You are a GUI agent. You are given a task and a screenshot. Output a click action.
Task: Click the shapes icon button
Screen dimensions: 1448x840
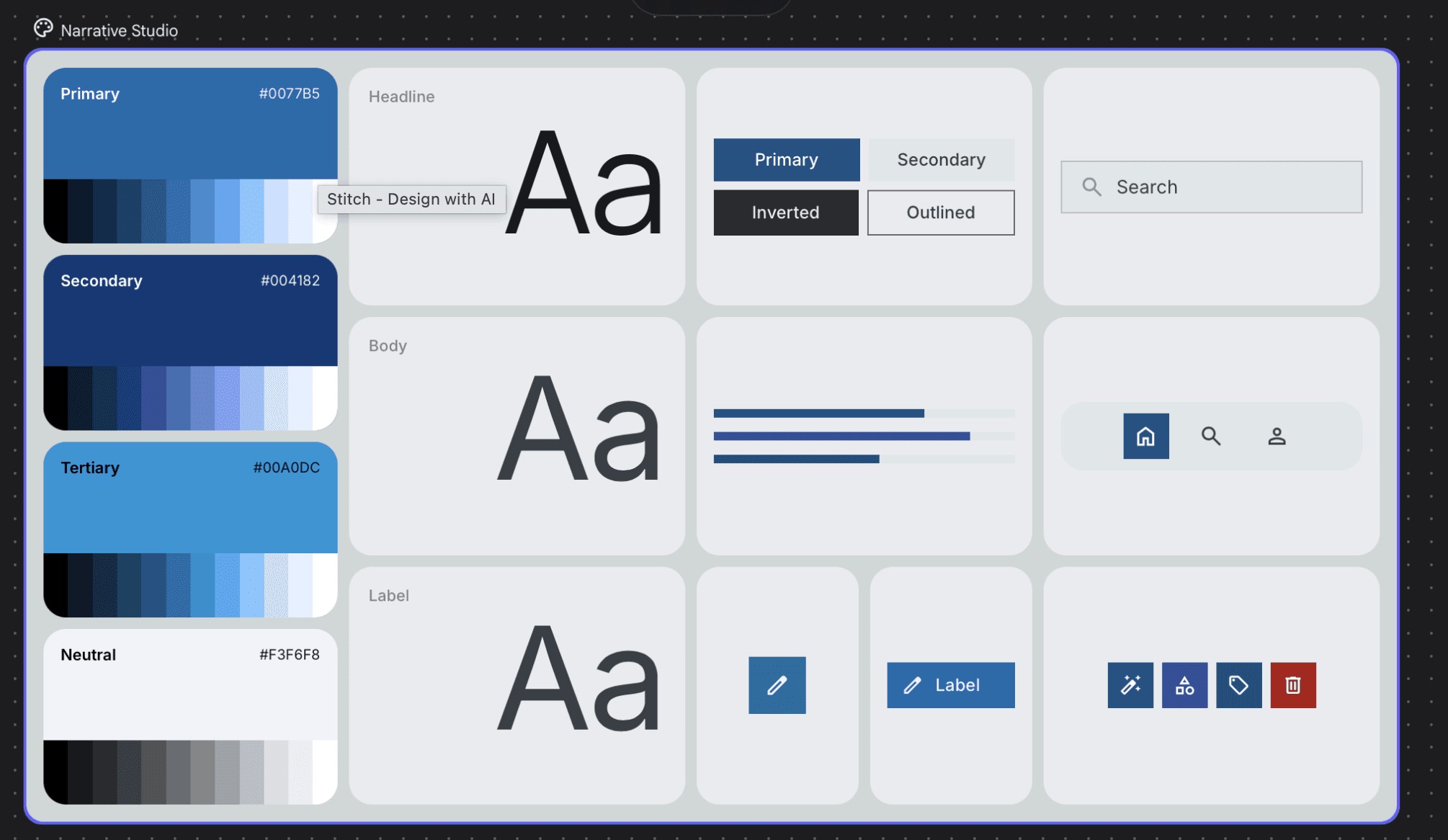click(1184, 685)
